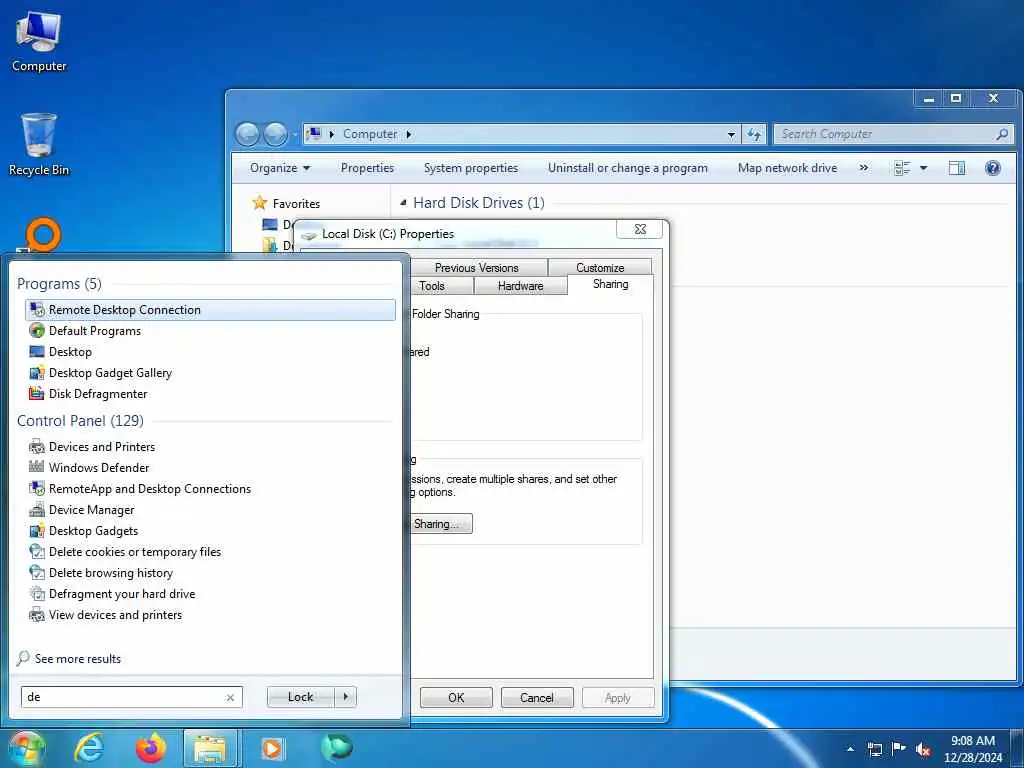Show more toolbar commands chevron
The width and height of the screenshot is (1024, 768).
tap(864, 168)
